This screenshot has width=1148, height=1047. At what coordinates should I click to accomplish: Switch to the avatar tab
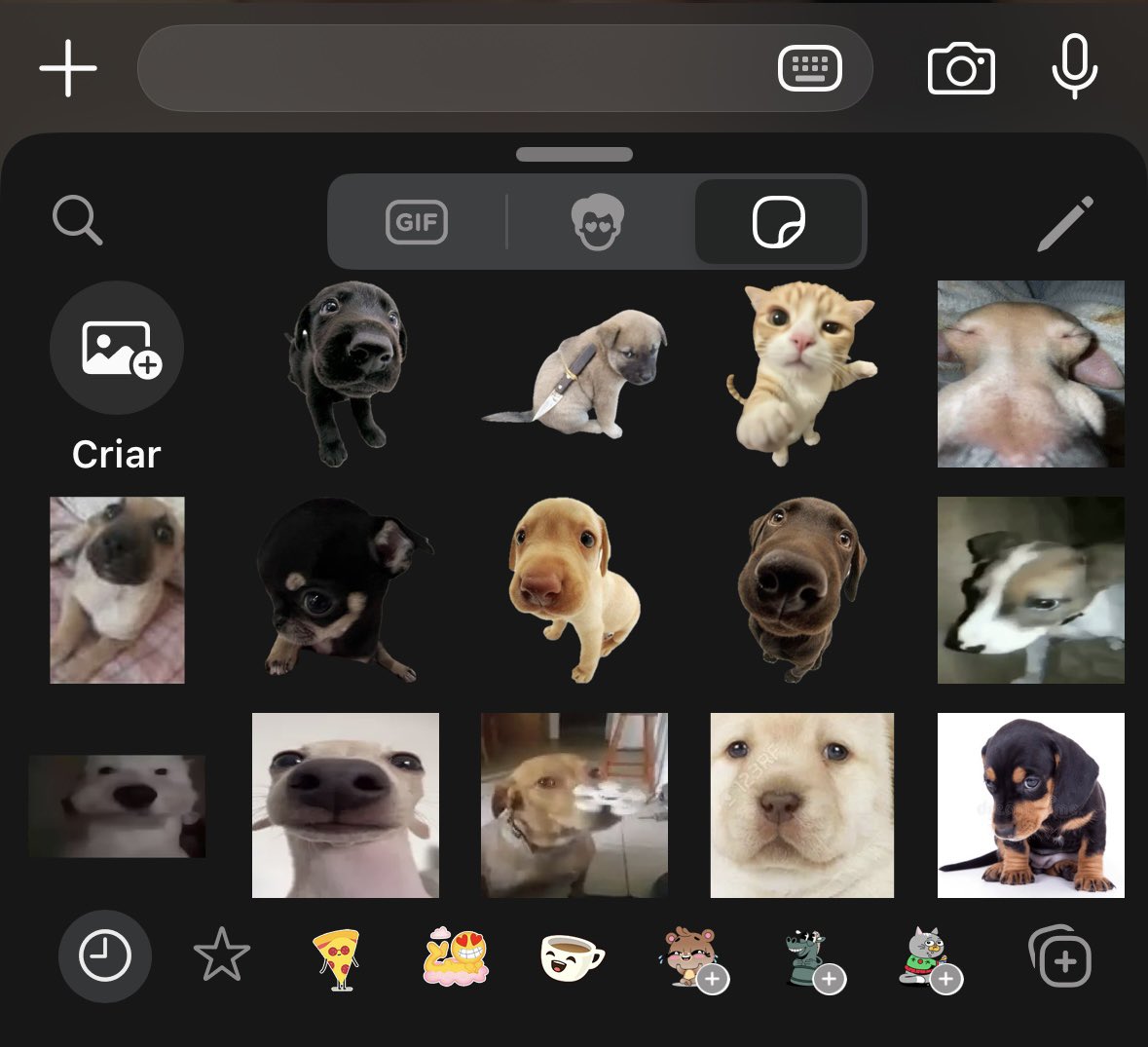(x=598, y=222)
